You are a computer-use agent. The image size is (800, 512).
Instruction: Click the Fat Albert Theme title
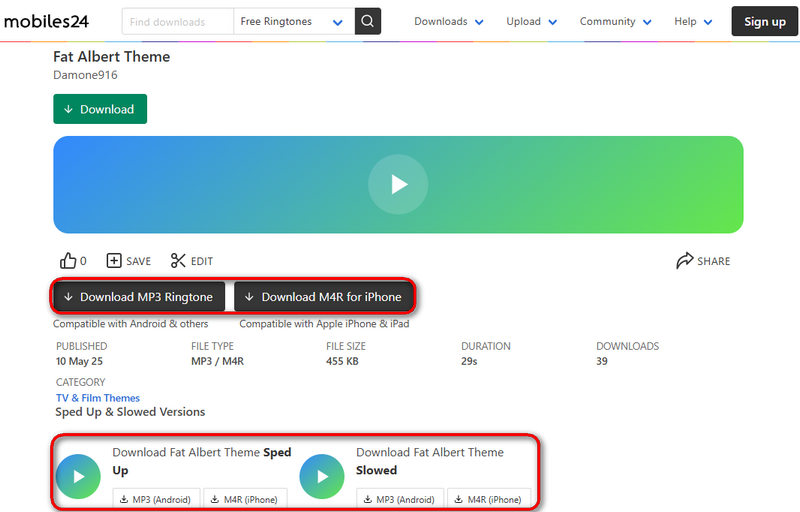coord(112,57)
